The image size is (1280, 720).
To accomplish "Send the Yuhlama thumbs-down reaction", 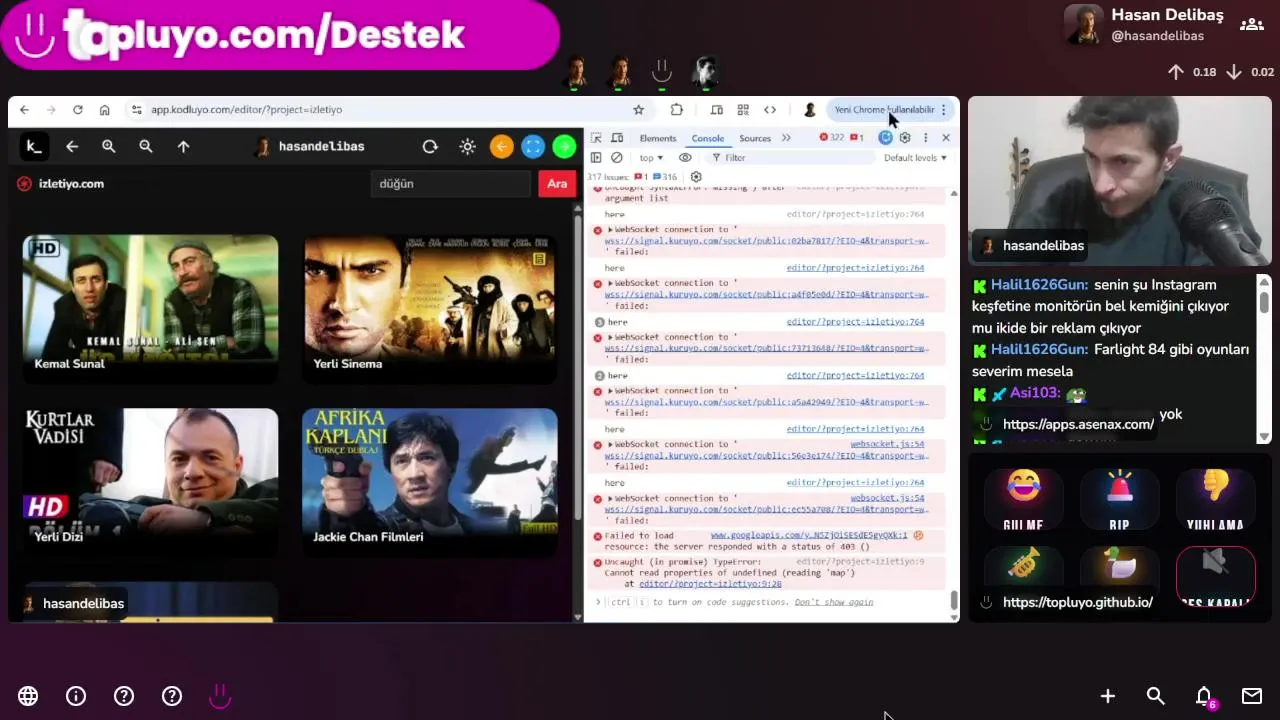I will [x=1215, y=500].
